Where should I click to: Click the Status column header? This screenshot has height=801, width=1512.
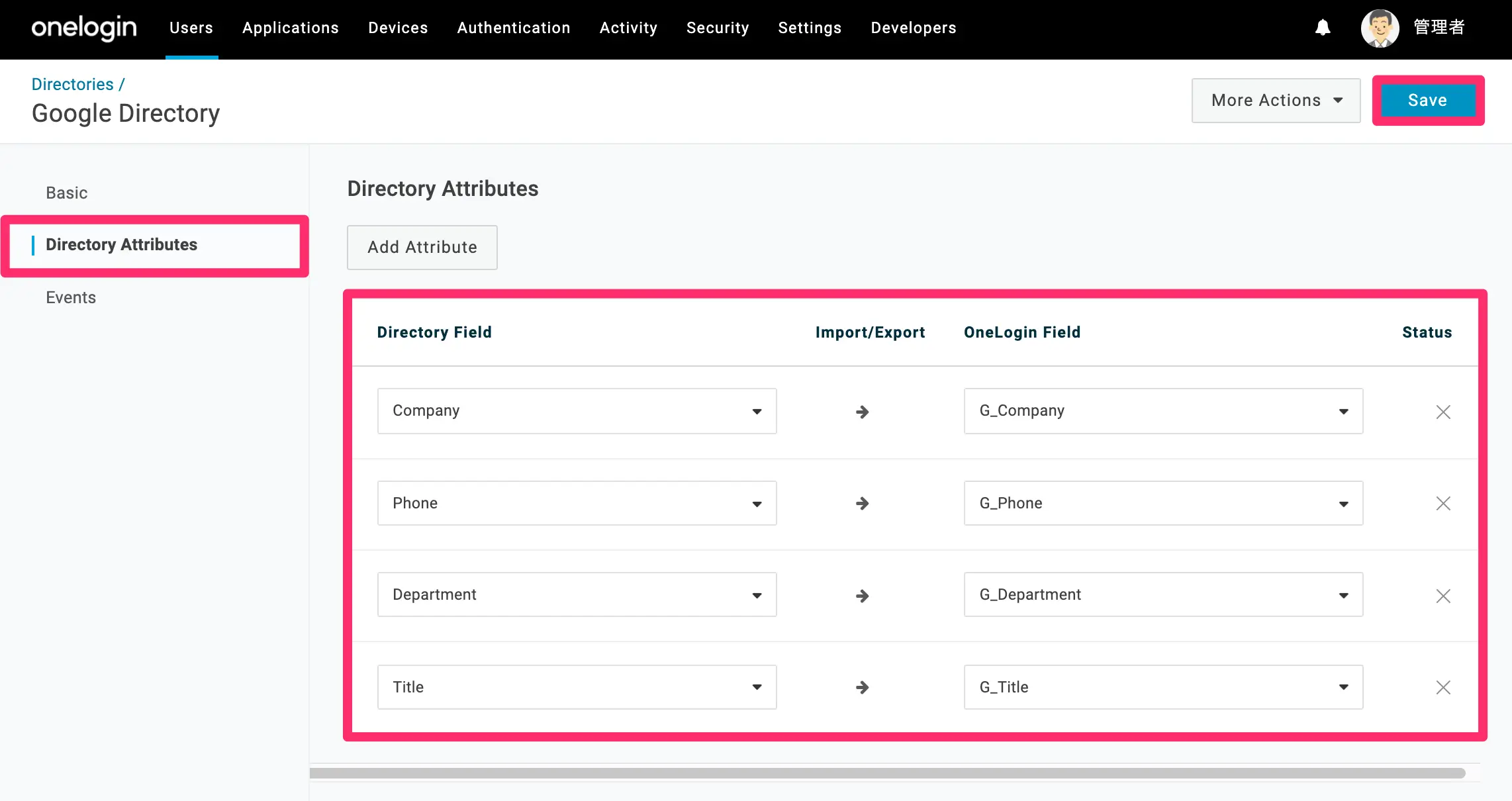point(1427,332)
